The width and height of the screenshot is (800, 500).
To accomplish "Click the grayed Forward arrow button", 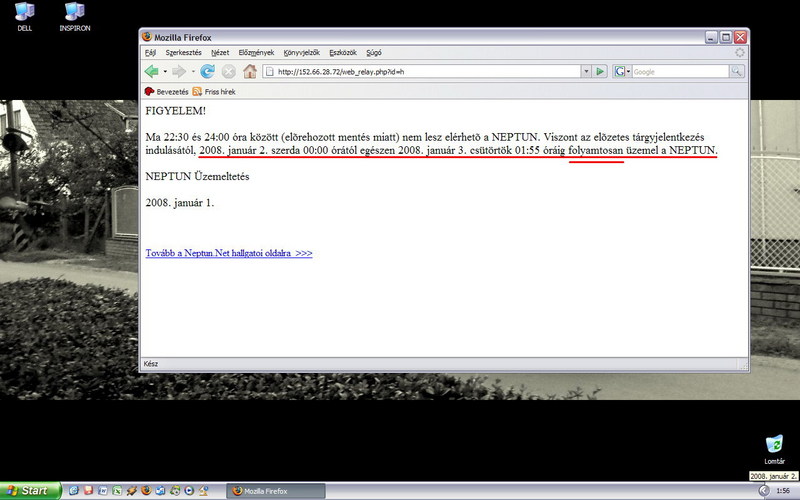I will 179,71.
